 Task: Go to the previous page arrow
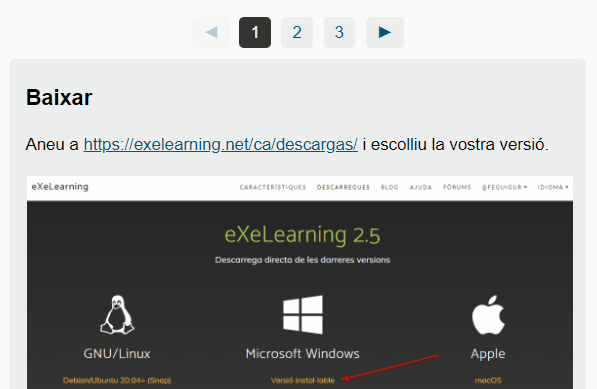(211, 32)
